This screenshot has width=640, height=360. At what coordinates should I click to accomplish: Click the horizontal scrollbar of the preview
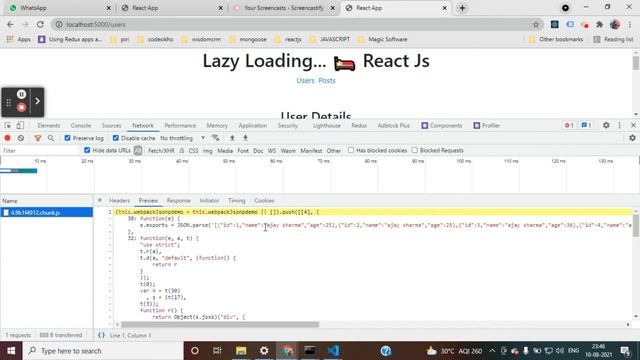tap(220, 324)
